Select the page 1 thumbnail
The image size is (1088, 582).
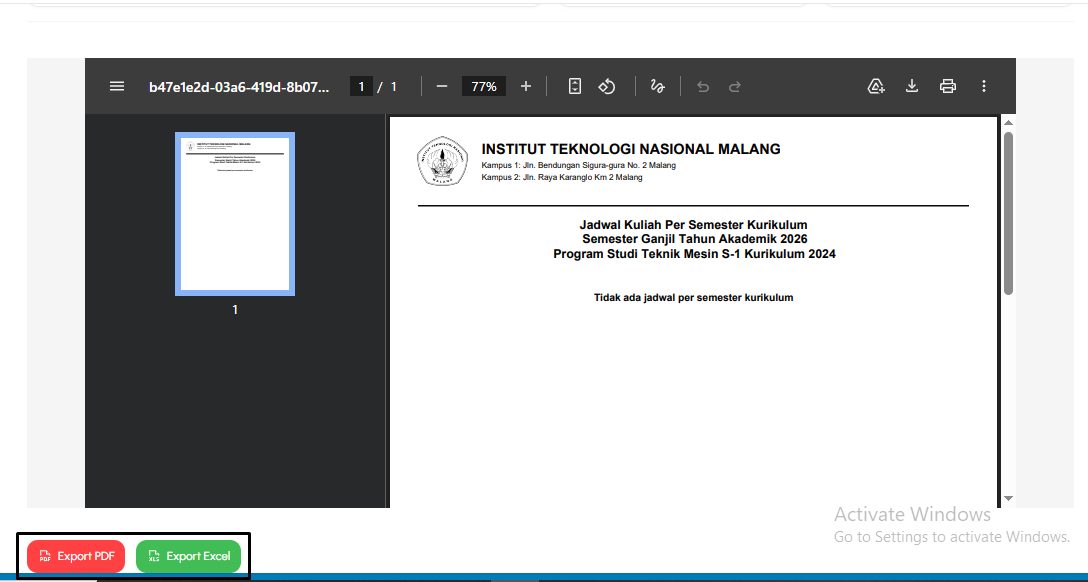(x=235, y=214)
